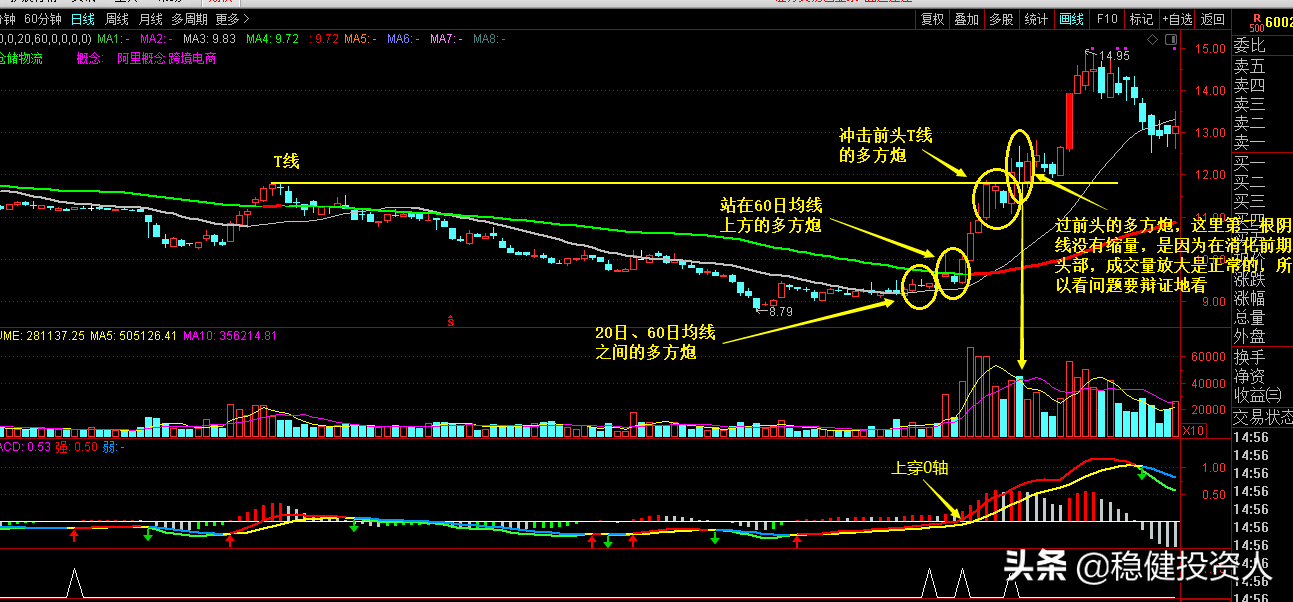Click the X10 volume scale label

point(1193,430)
